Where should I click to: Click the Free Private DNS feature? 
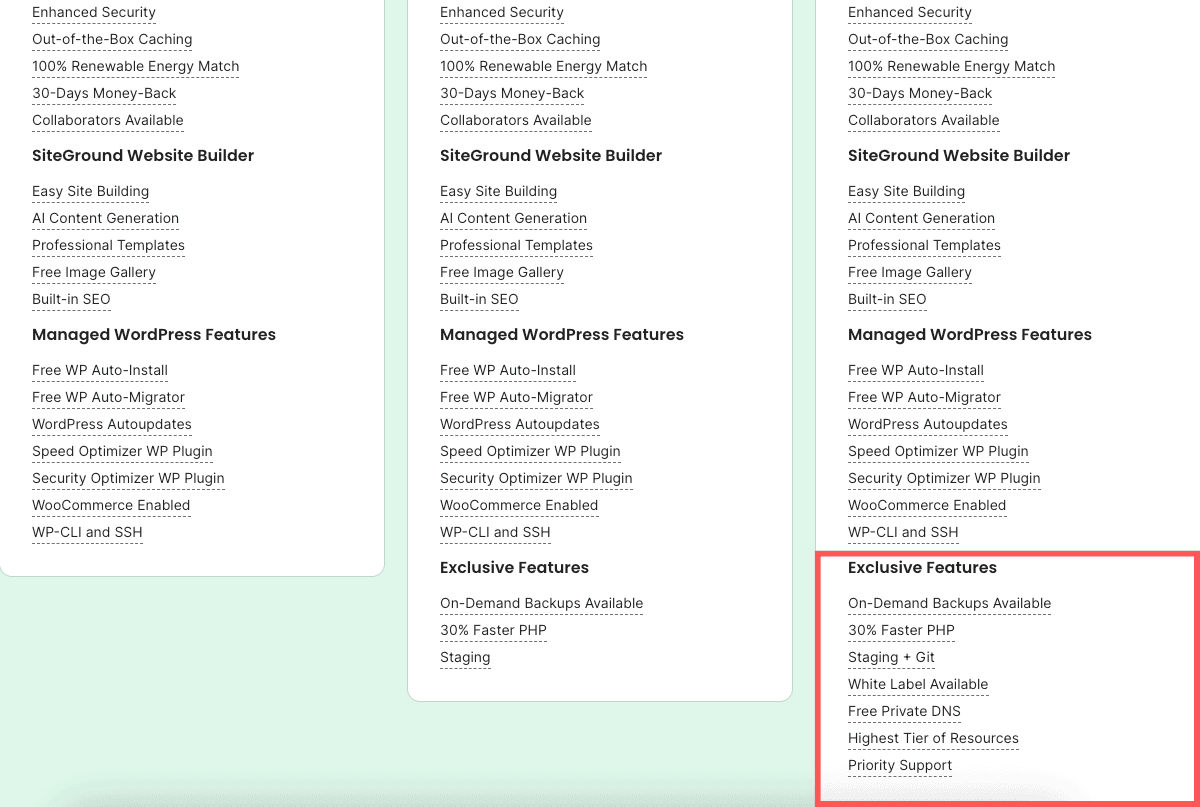[904, 712]
